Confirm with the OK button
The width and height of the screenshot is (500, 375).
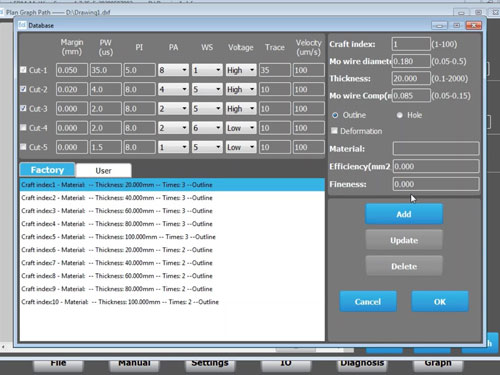click(440, 302)
